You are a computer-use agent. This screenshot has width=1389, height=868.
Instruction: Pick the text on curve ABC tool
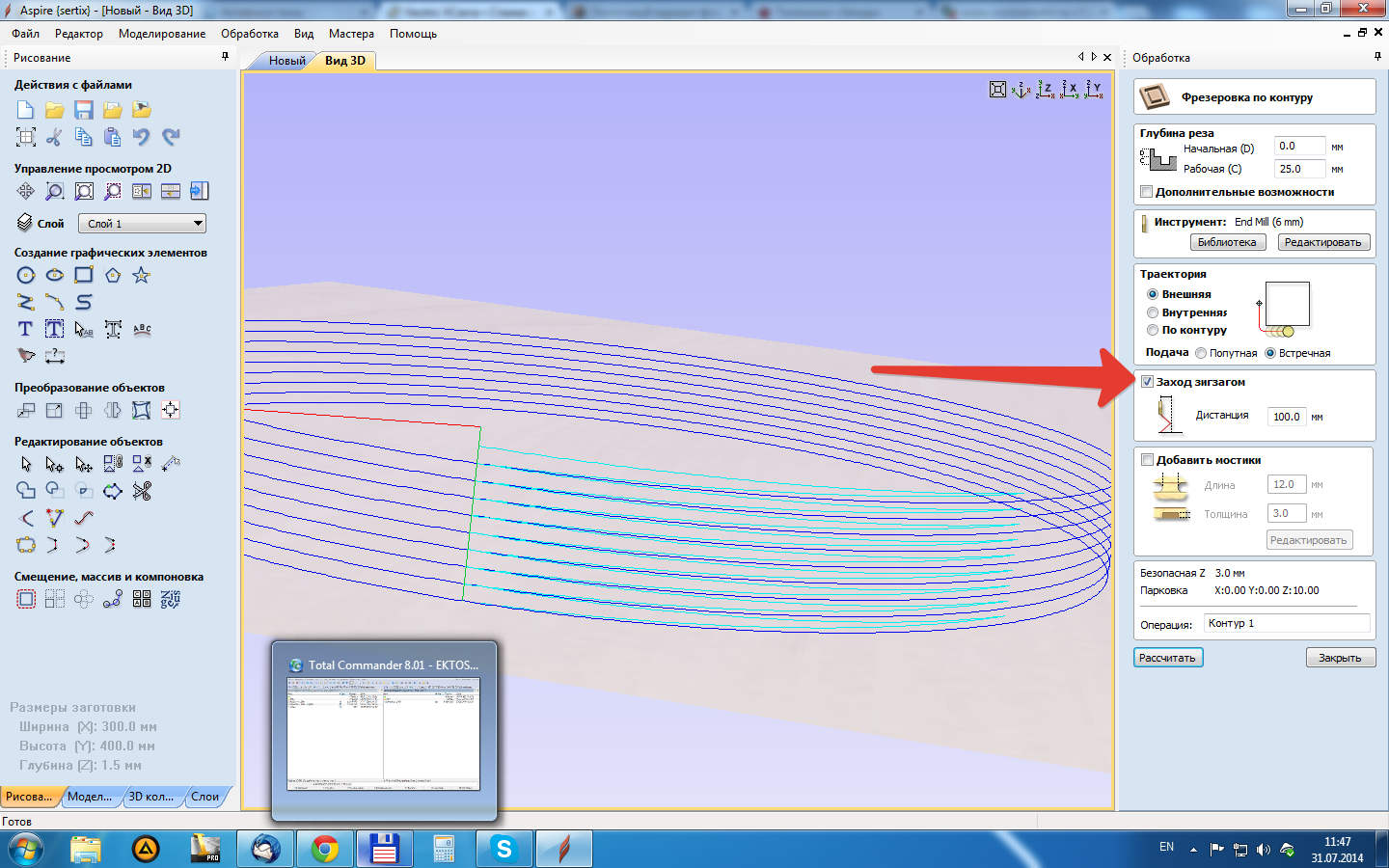tap(142, 329)
